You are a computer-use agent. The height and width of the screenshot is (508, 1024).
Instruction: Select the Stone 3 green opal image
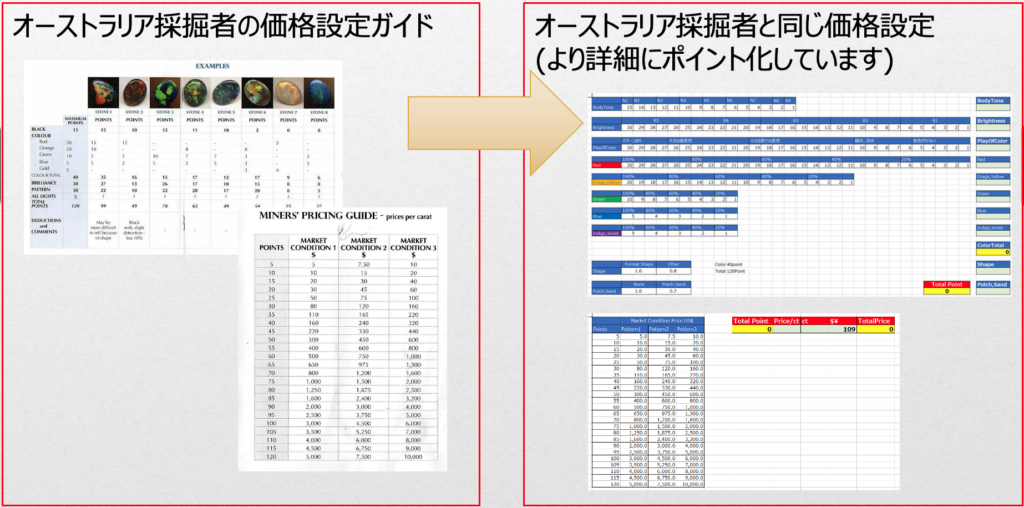pos(164,92)
